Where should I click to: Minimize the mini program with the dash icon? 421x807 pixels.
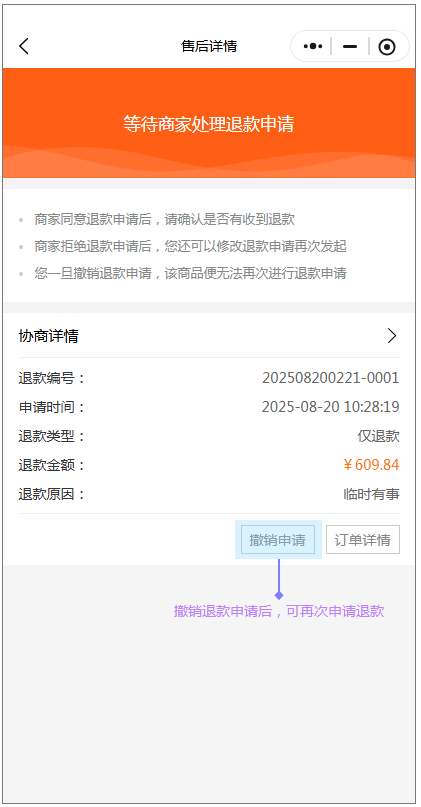coord(350,46)
